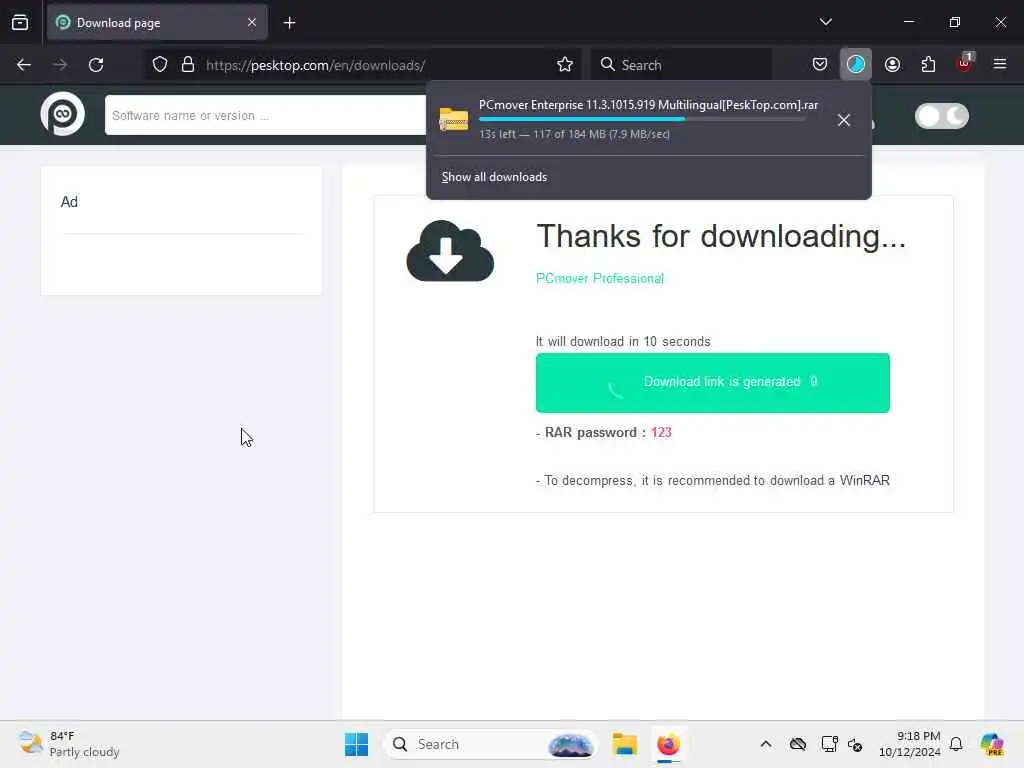Image resolution: width=1024 pixels, height=768 pixels.
Task: Open a new browser tab
Action: click(x=289, y=23)
